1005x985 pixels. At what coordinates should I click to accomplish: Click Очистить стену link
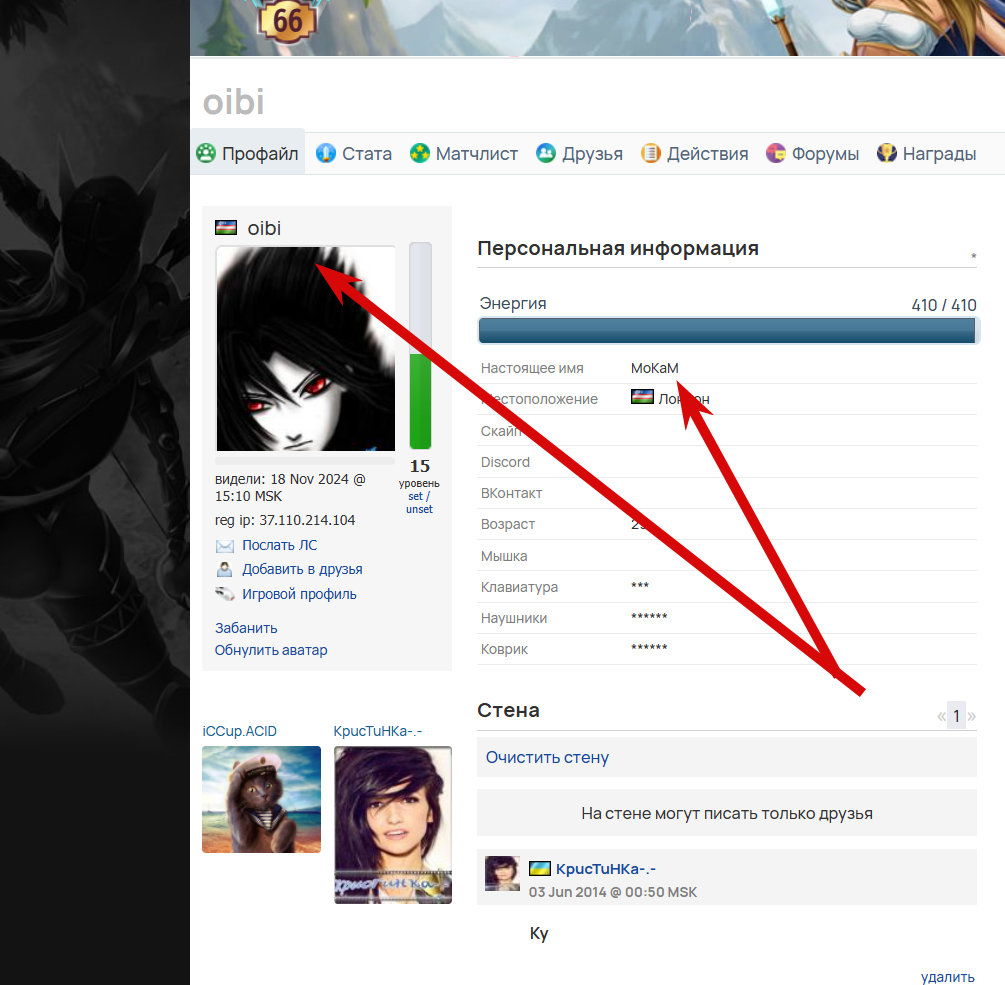tap(547, 757)
